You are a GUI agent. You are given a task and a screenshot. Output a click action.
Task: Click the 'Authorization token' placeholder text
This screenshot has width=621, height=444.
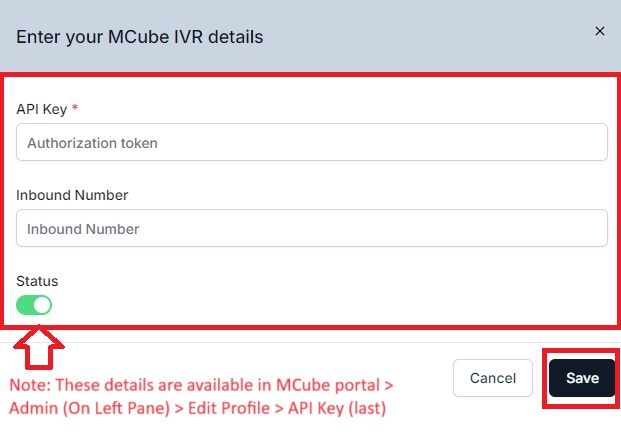pyautogui.click(x=92, y=143)
